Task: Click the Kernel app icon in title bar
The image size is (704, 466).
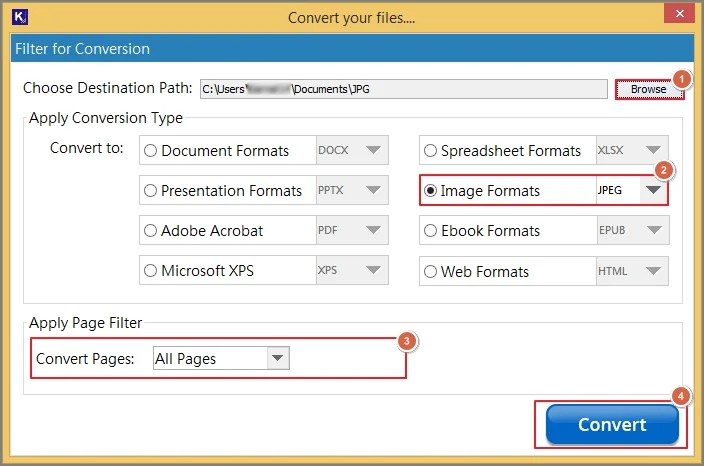Action: [x=20, y=17]
